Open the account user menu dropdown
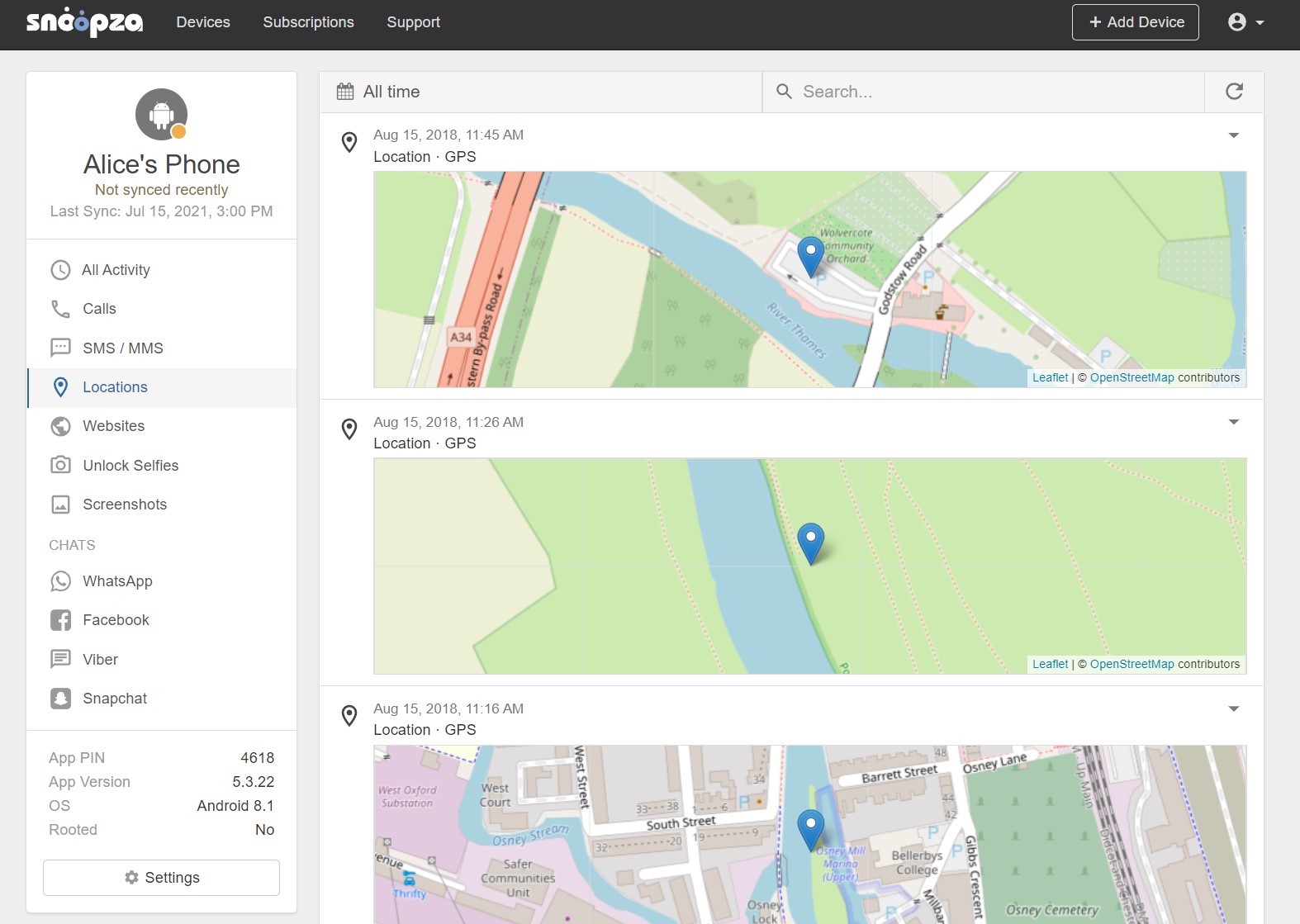Screen dimensions: 1300x924 (1245, 22)
